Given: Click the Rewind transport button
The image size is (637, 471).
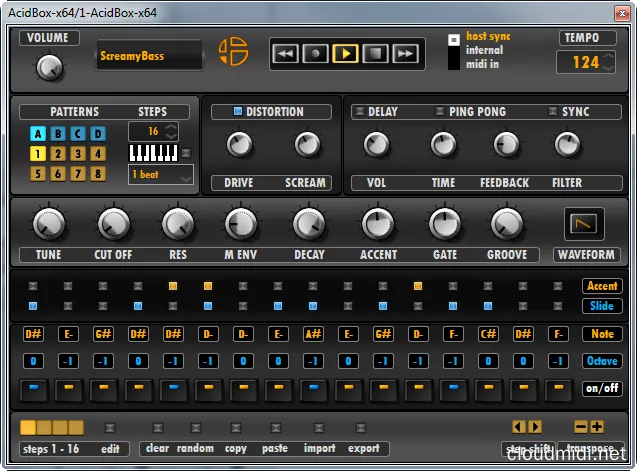Looking at the screenshot, I should pos(285,54).
